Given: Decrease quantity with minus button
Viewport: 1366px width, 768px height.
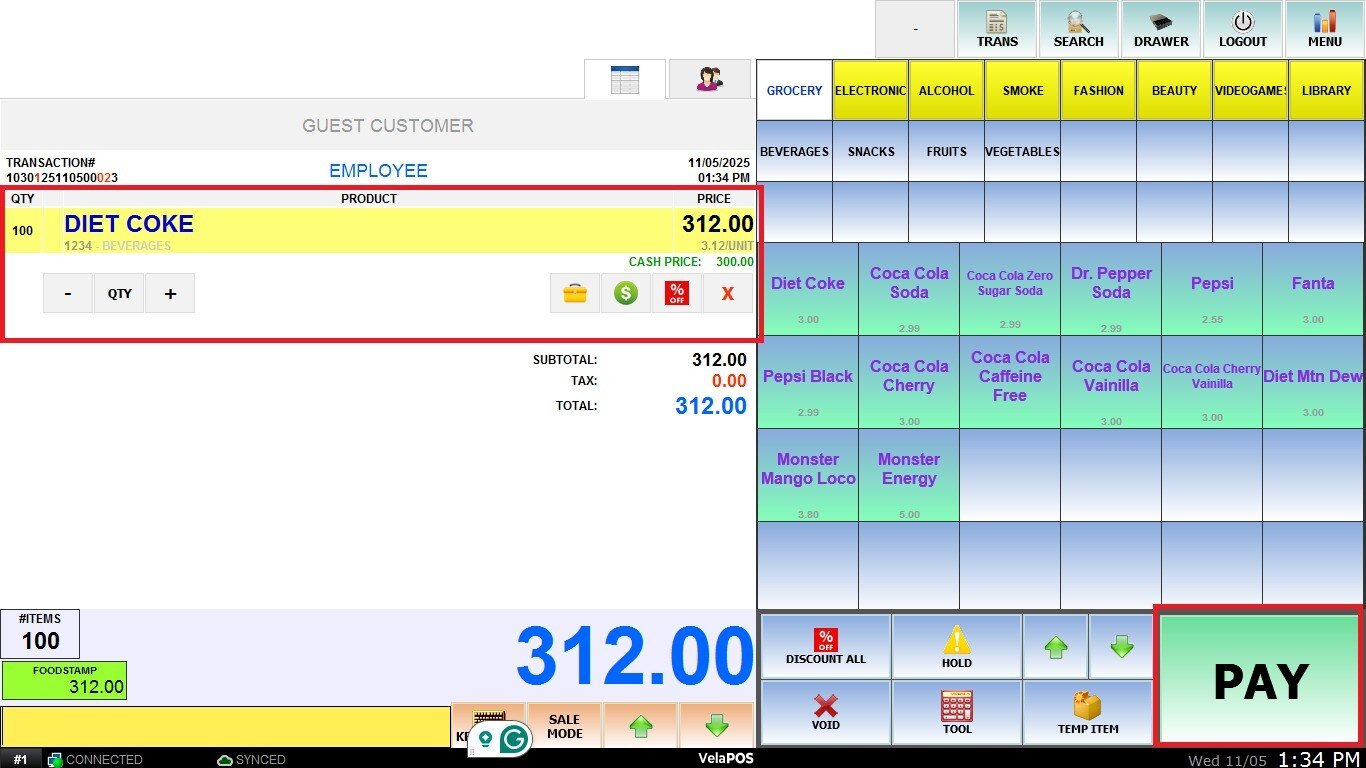Looking at the screenshot, I should pos(68,294).
